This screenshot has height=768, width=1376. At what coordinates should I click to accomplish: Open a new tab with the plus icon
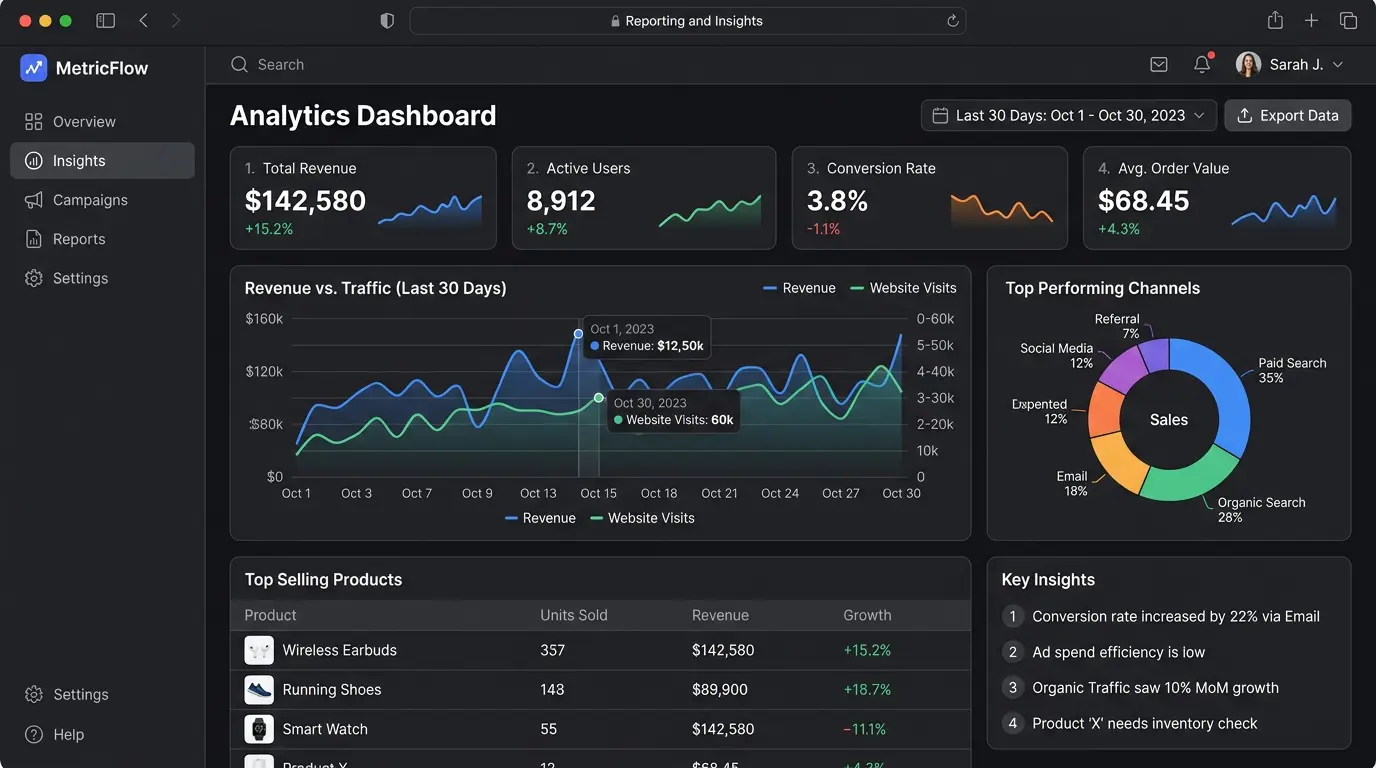(1311, 21)
